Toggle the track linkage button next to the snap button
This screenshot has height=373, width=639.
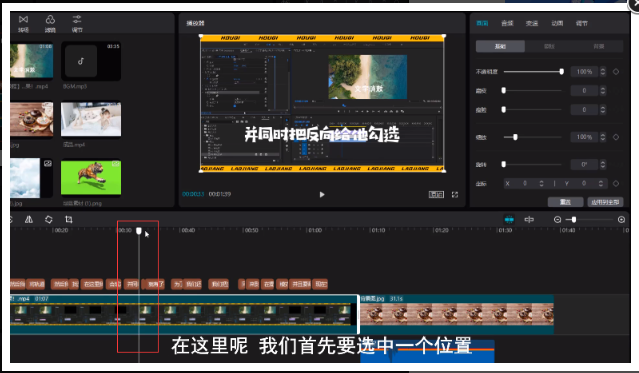(529, 219)
